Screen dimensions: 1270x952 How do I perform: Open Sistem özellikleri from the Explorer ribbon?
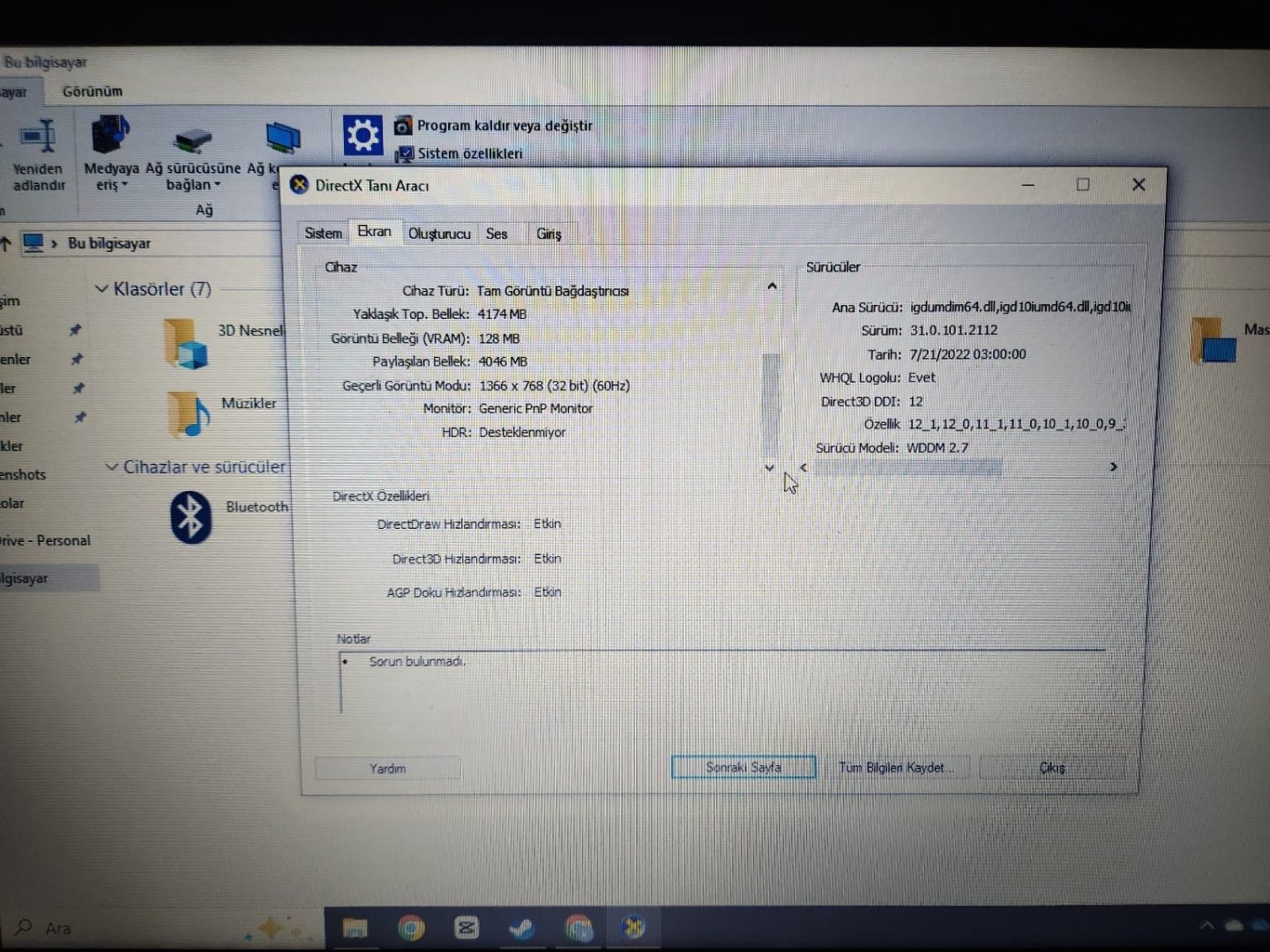click(459, 153)
